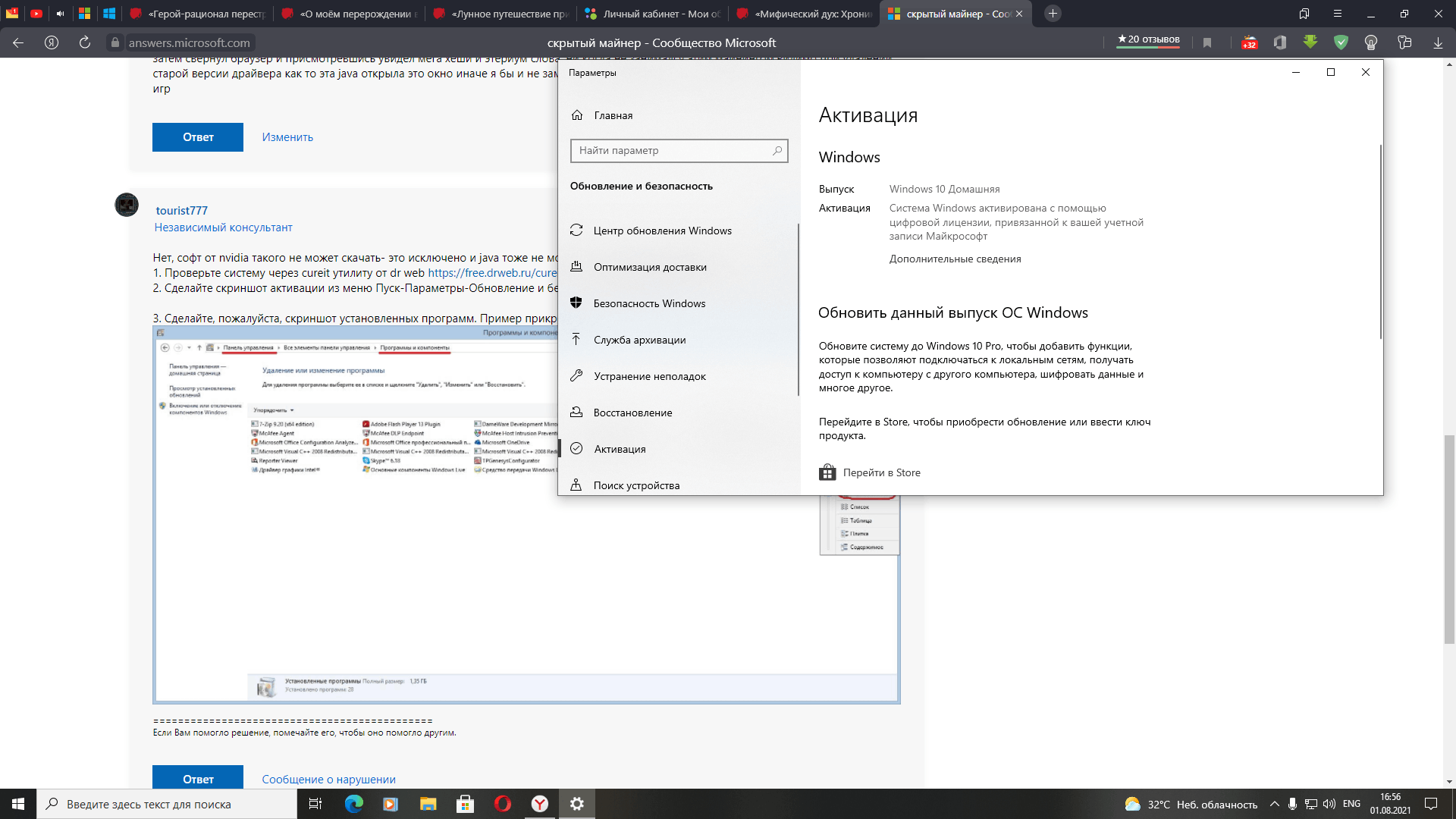Screen dimensions: 1456x819
Task: Open the browser hamburger menu icon
Action: pyautogui.click(x=1338, y=14)
